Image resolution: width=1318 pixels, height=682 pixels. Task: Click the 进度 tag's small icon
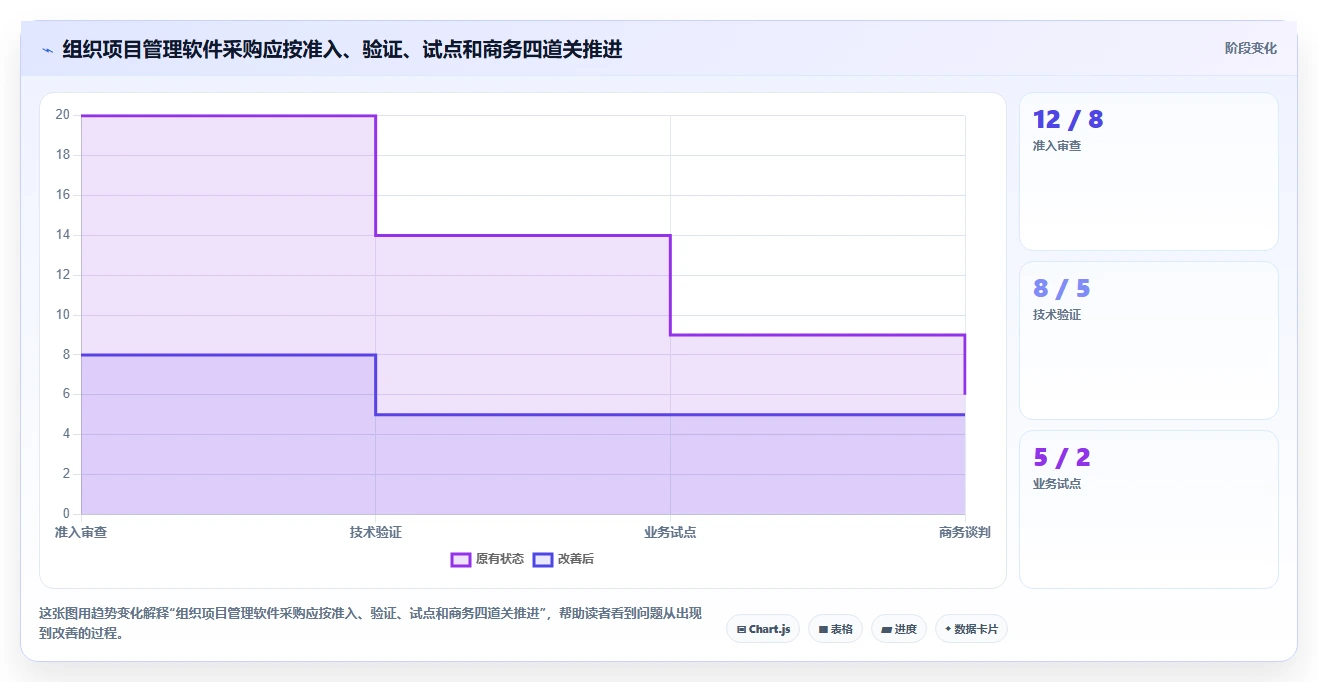tap(887, 629)
